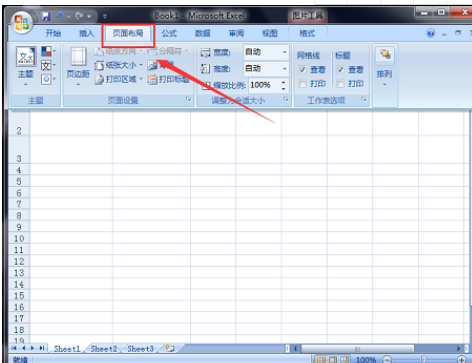Image resolution: width=472 pixels, height=363 pixels.
Task: Switch to 公式 Formulas tab
Action: click(169, 33)
